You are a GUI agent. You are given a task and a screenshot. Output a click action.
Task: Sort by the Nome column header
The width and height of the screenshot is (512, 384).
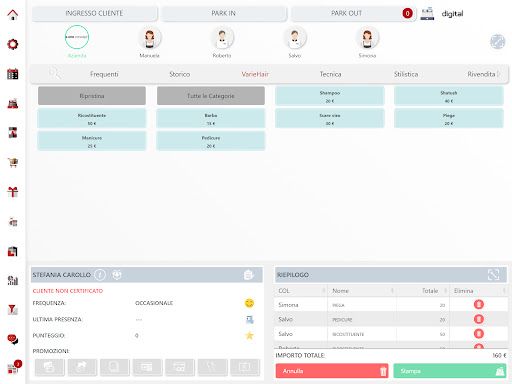[362, 291]
